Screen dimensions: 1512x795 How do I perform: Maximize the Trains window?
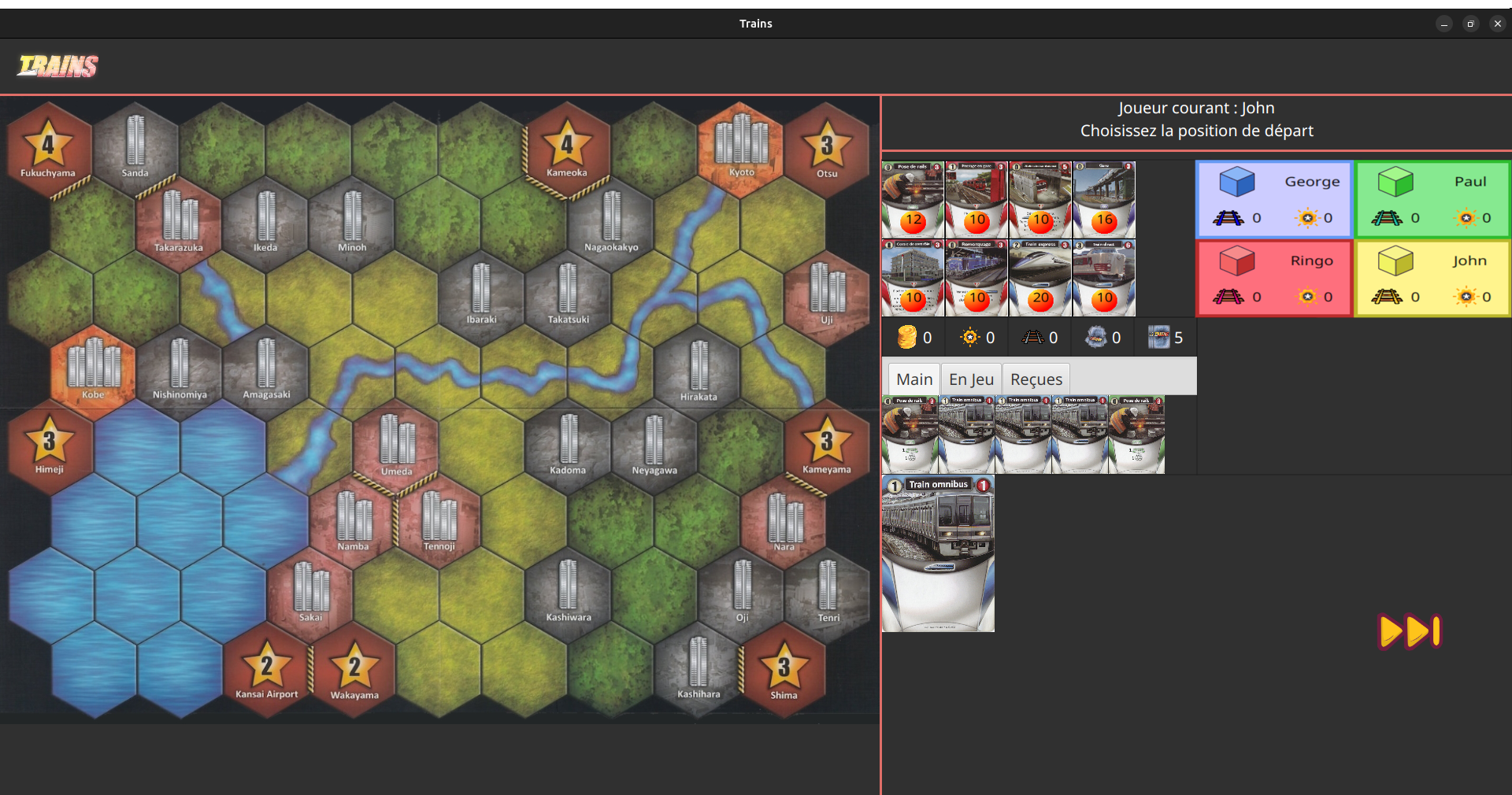pyautogui.click(x=1470, y=24)
